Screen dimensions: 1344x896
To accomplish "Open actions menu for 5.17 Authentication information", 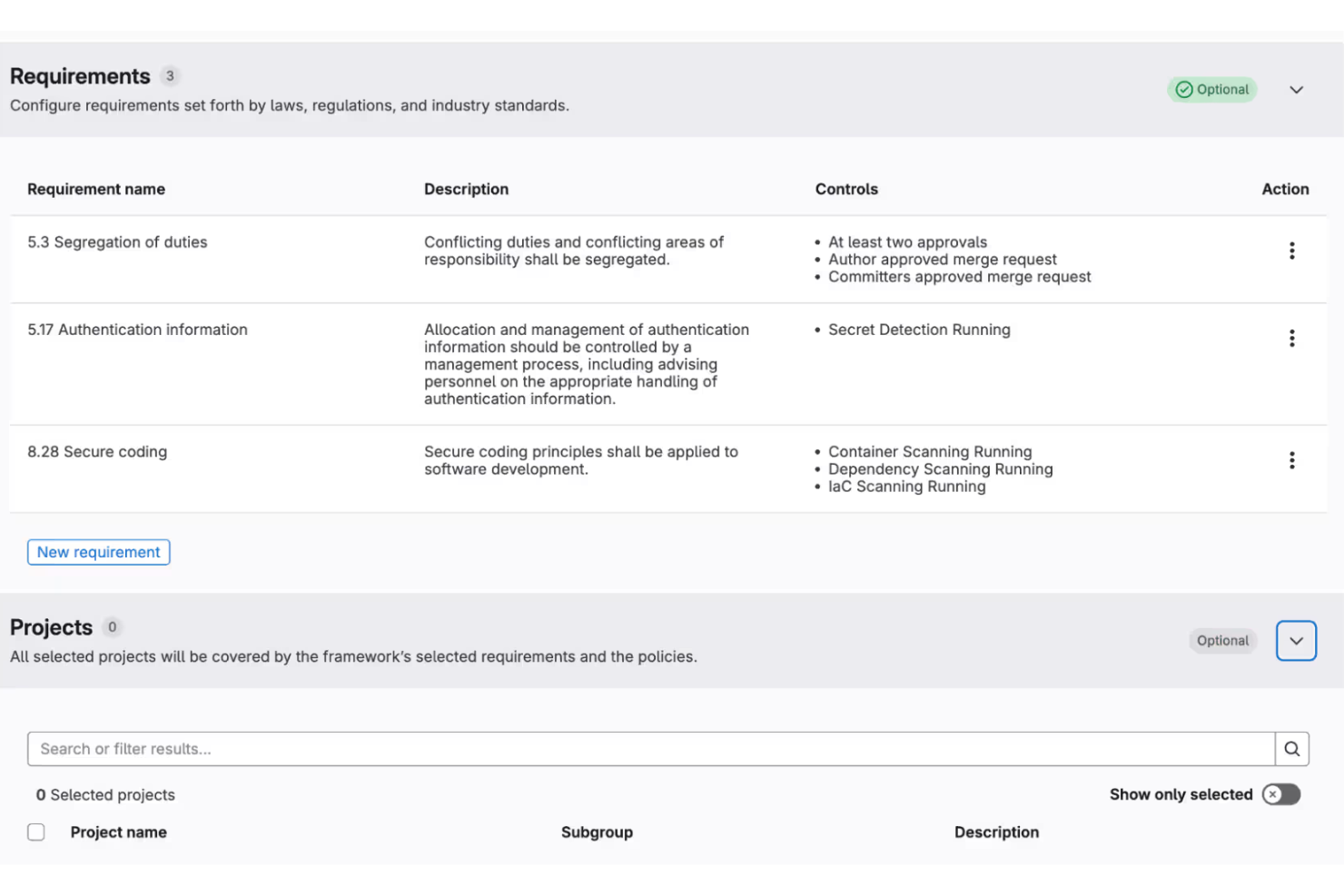I will [1291, 338].
